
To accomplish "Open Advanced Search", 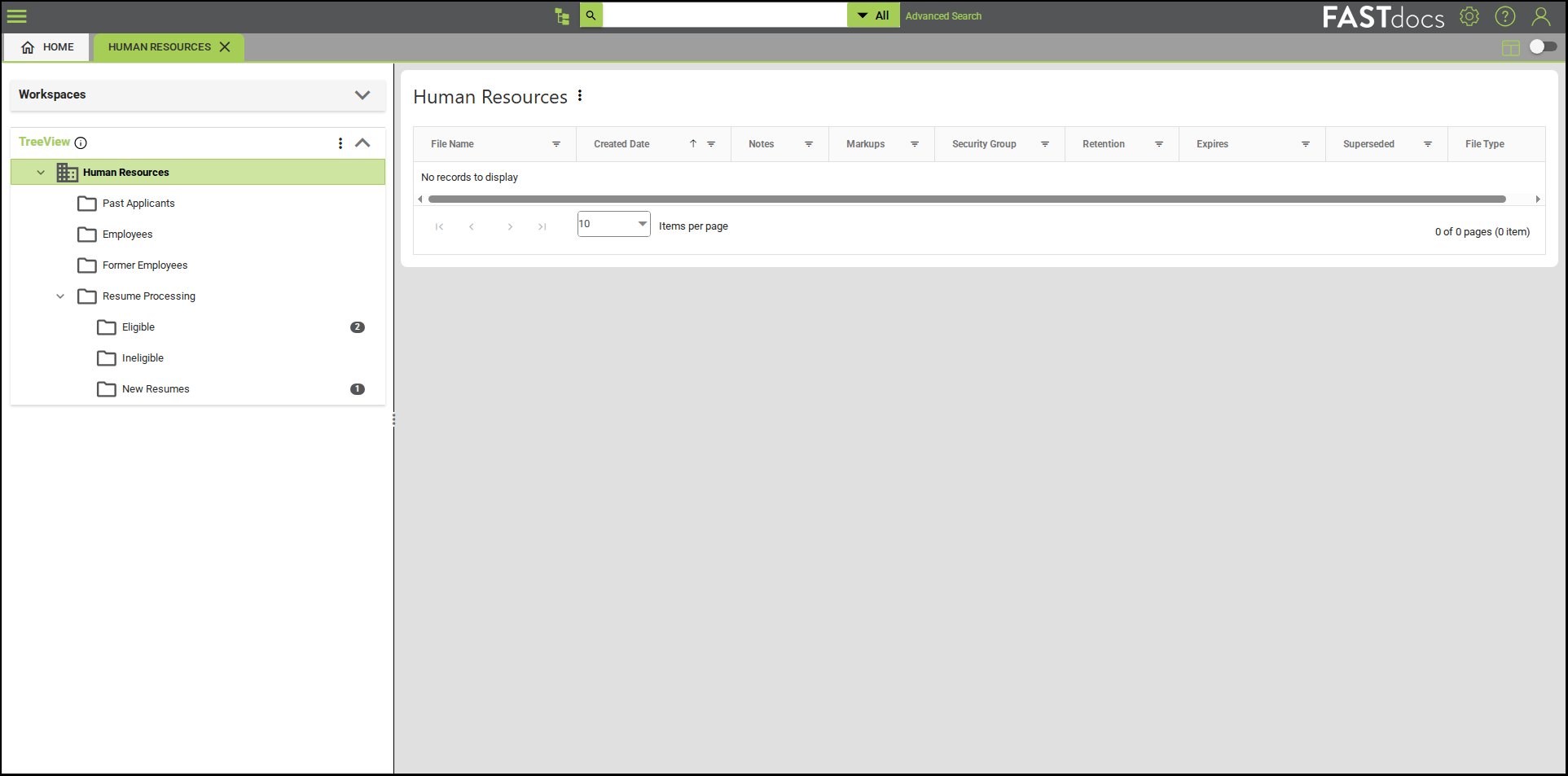I will coord(942,15).
